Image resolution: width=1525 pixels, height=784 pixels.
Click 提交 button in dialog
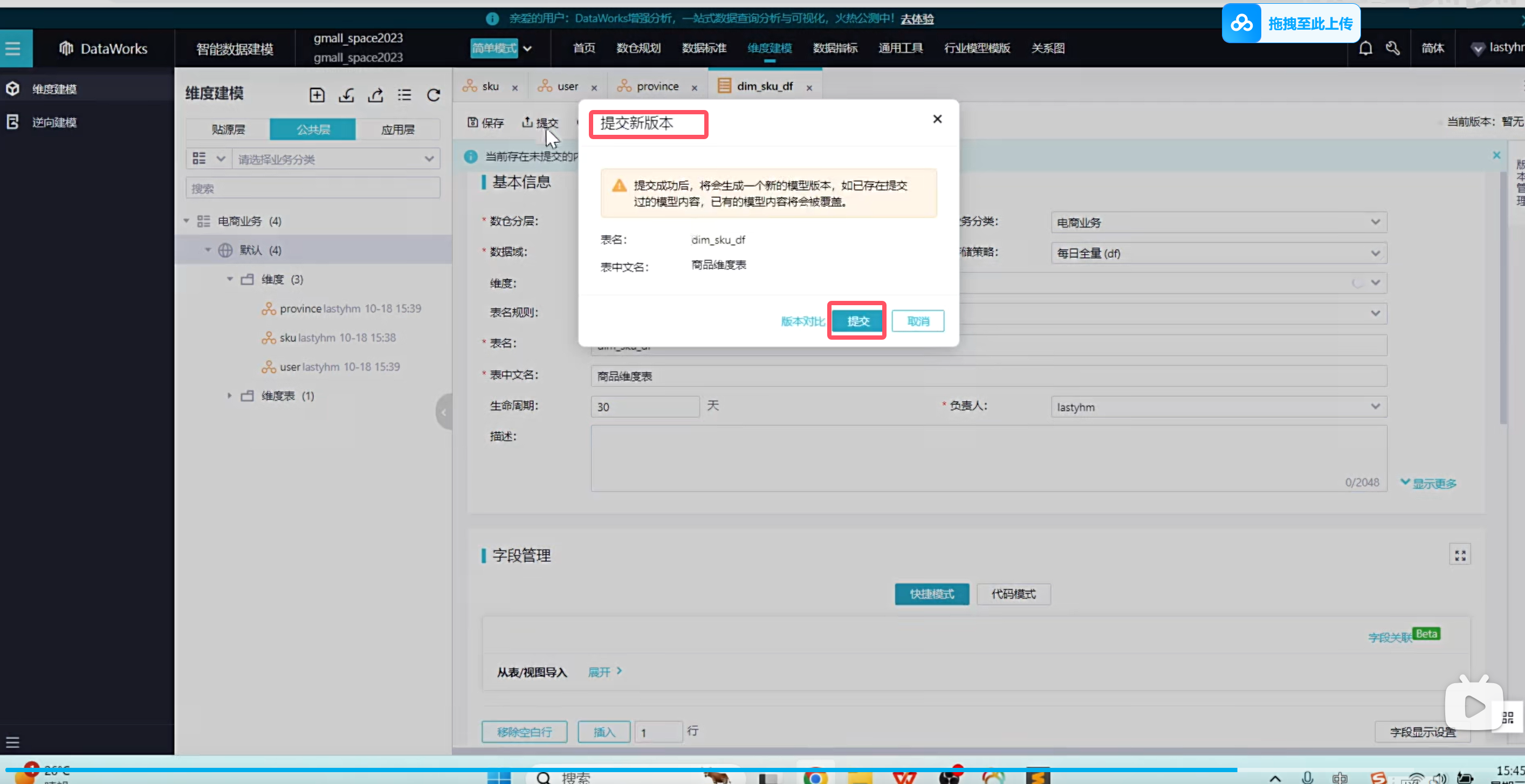click(857, 321)
